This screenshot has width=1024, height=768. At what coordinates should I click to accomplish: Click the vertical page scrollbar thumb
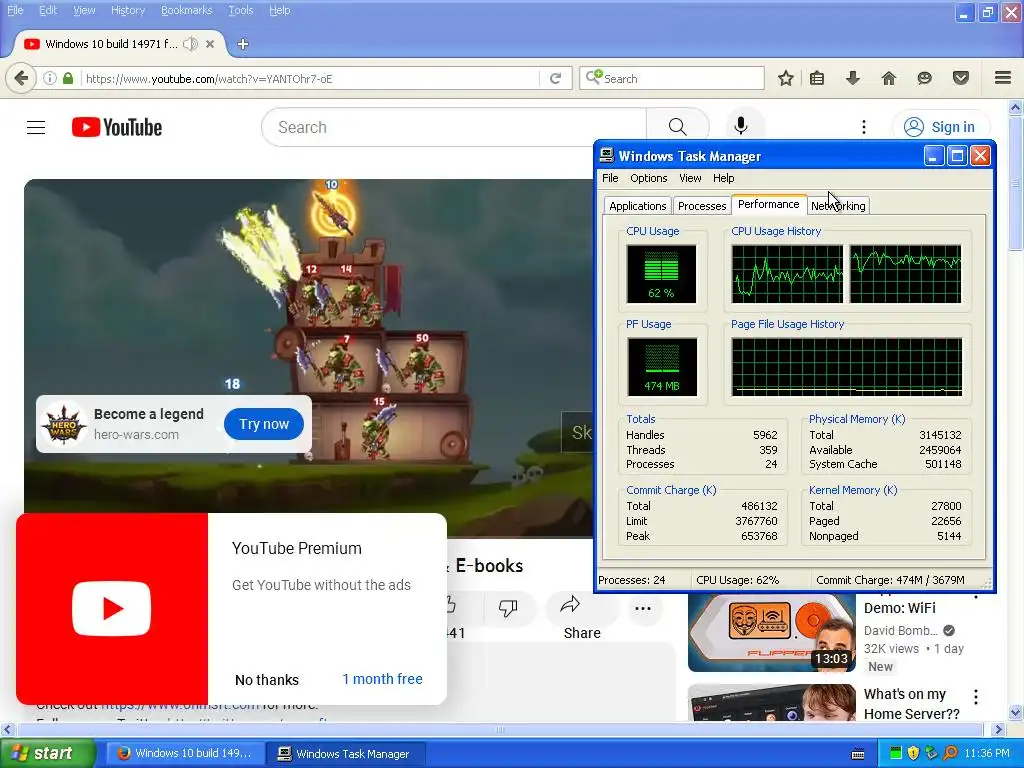tap(1016, 185)
